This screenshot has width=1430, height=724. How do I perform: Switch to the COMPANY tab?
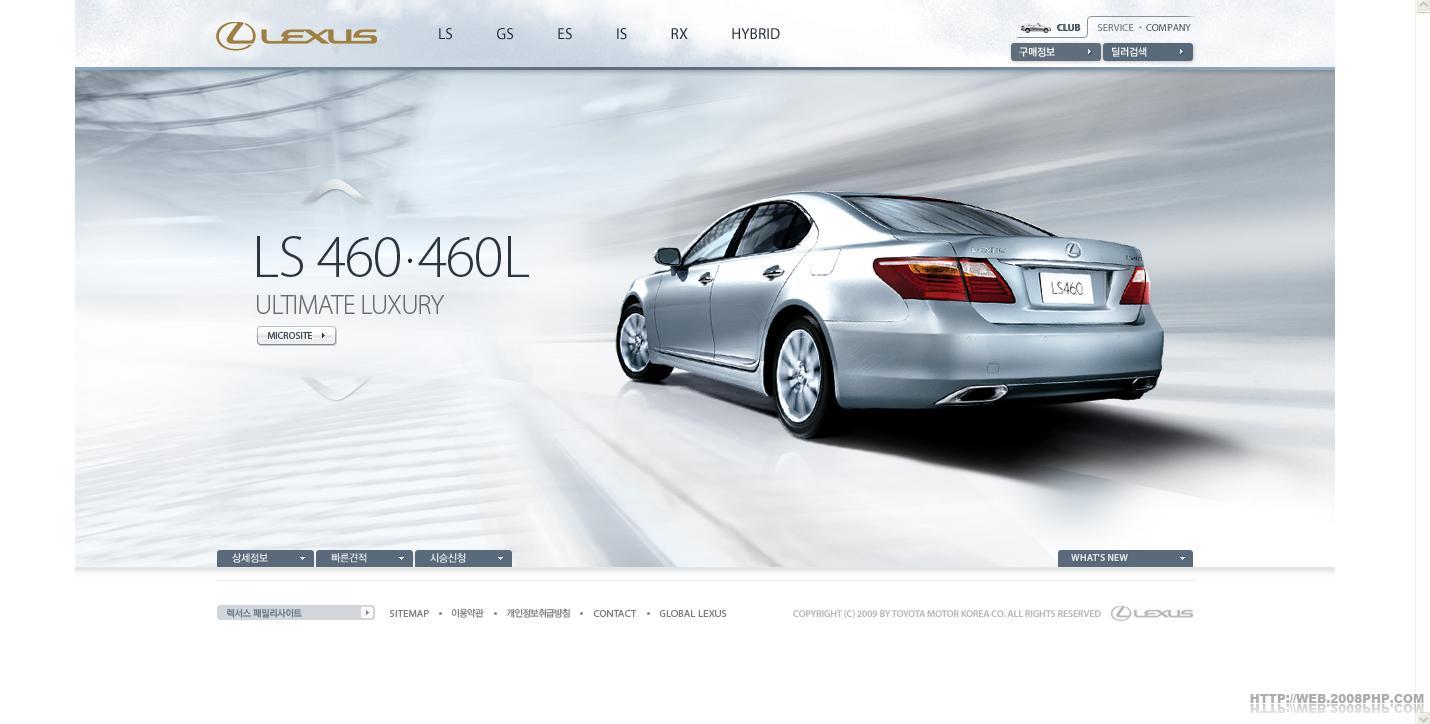(x=1168, y=28)
